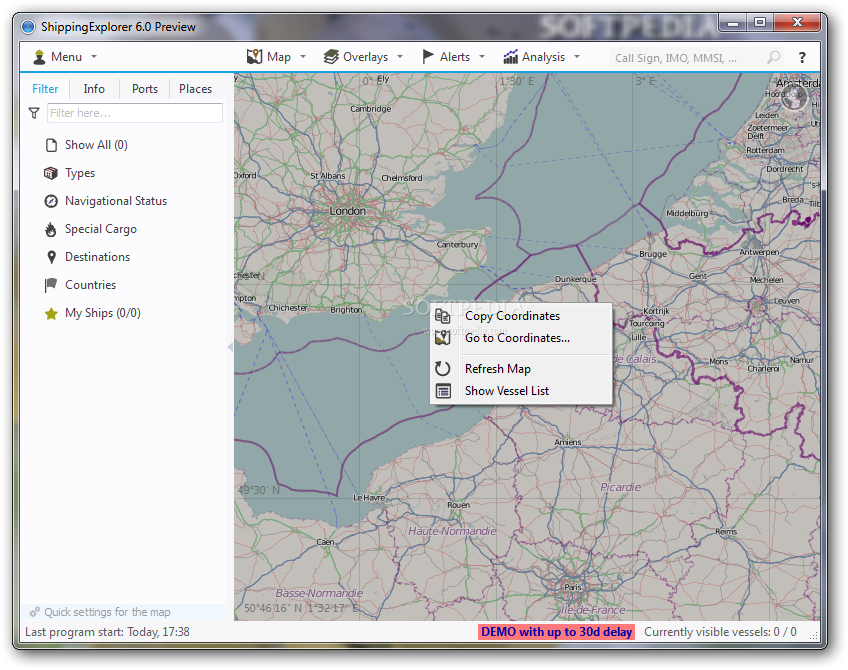Click the My Ships star icon

[x=51, y=314]
